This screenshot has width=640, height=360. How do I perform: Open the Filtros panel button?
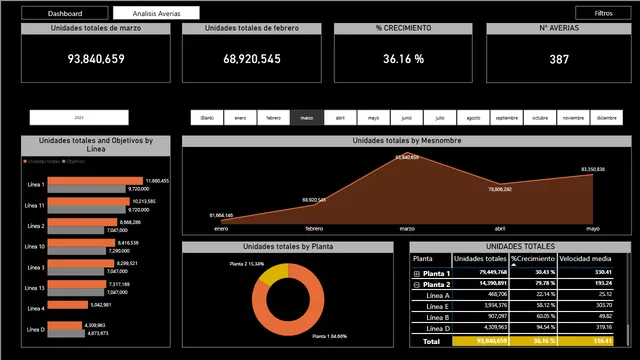603,13
